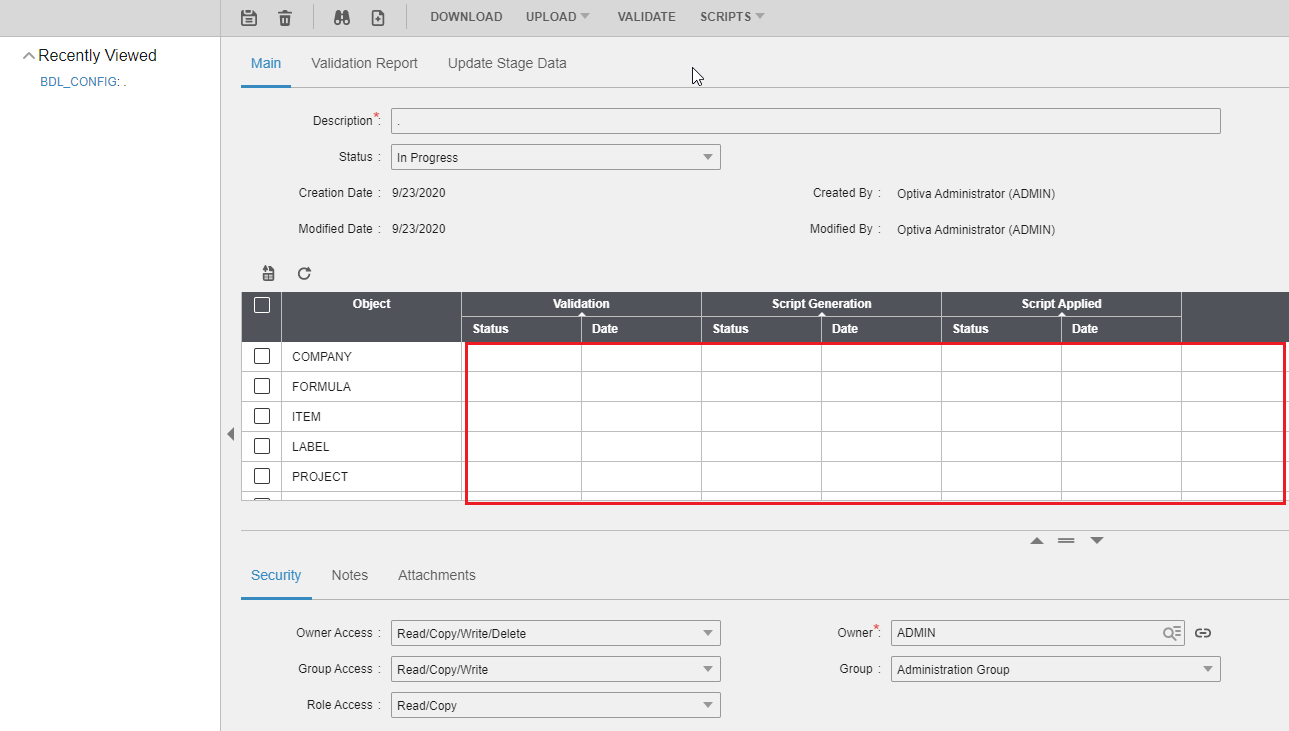Switch to the Validation Report tab
Image resolution: width=1289 pixels, height=731 pixels.
point(364,63)
